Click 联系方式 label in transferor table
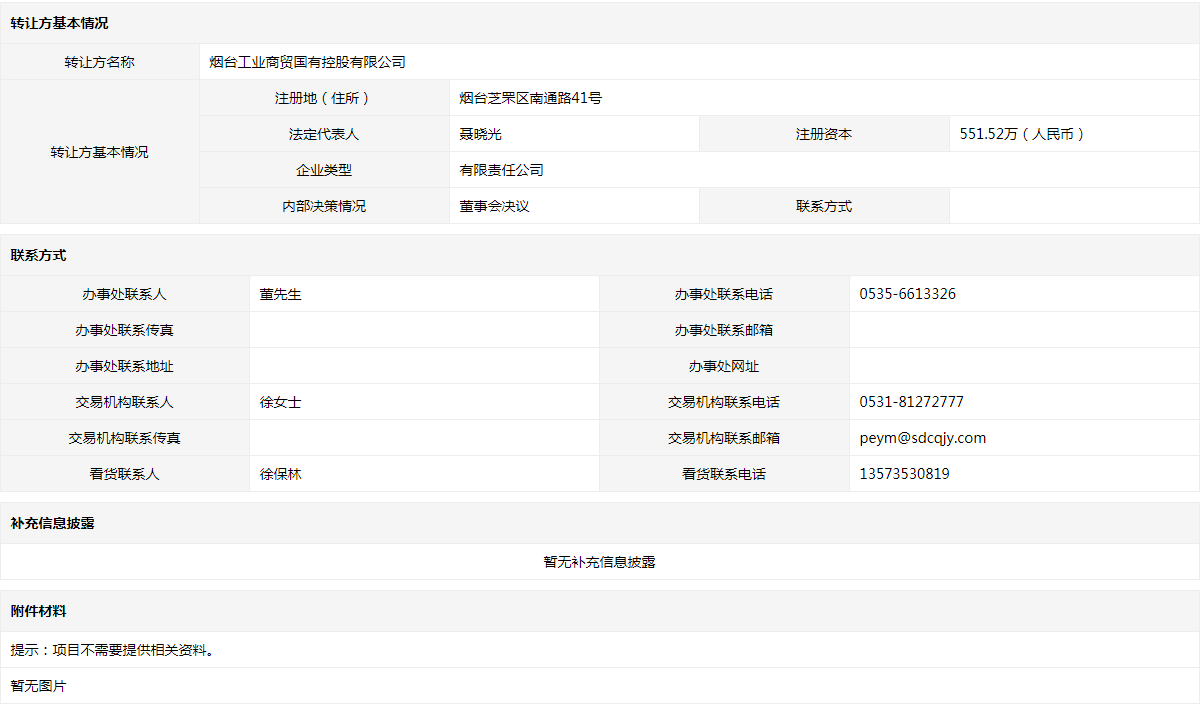1201x705 pixels. coord(824,206)
